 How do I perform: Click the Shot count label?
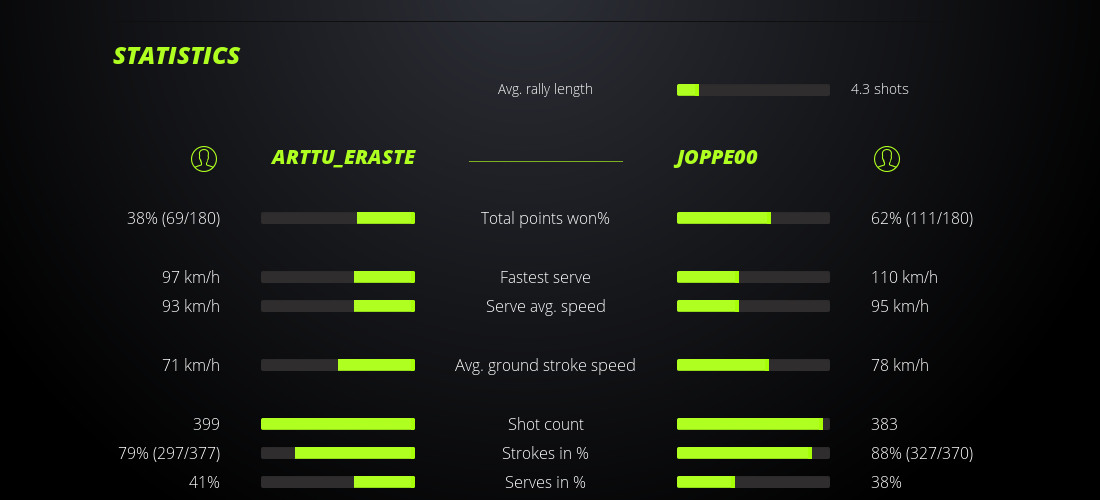[x=545, y=424]
